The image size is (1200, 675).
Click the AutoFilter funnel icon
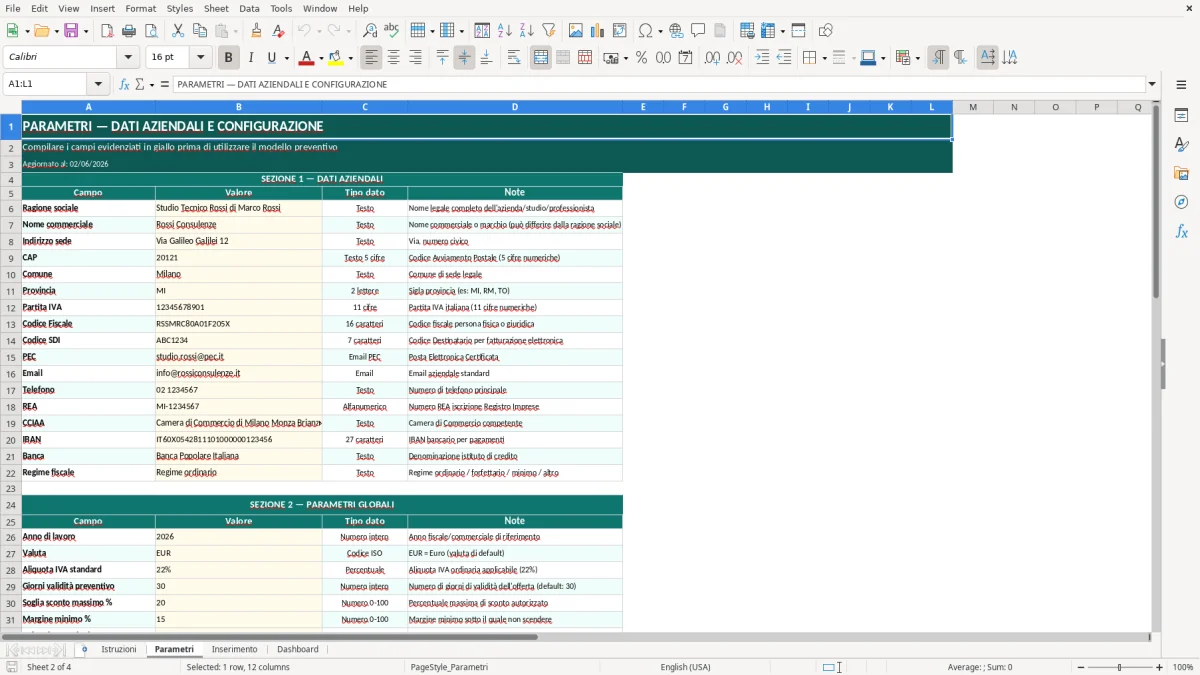coord(549,31)
